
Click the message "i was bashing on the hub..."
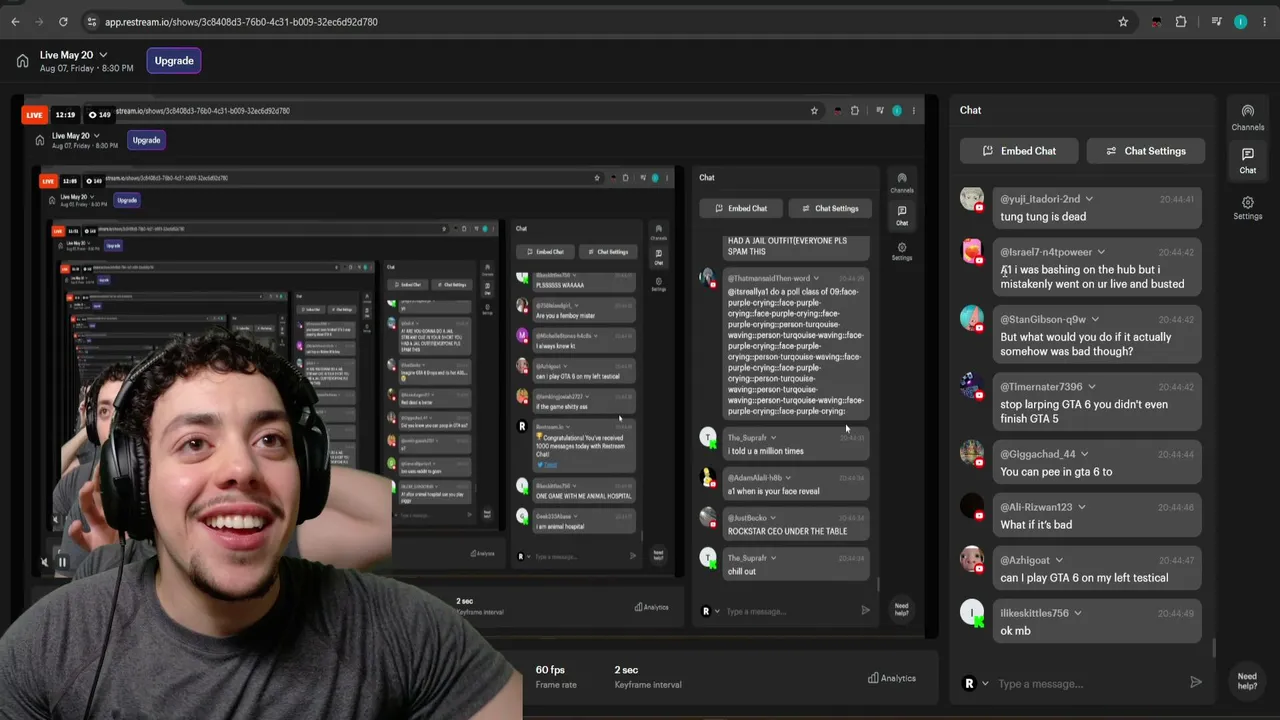1092,277
